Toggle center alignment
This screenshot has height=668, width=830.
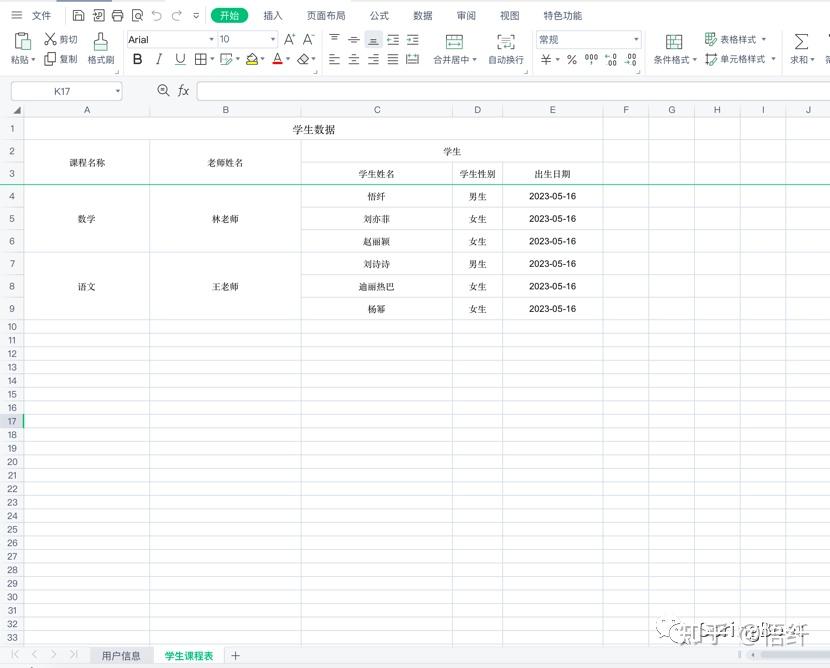(x=354, y=59)
